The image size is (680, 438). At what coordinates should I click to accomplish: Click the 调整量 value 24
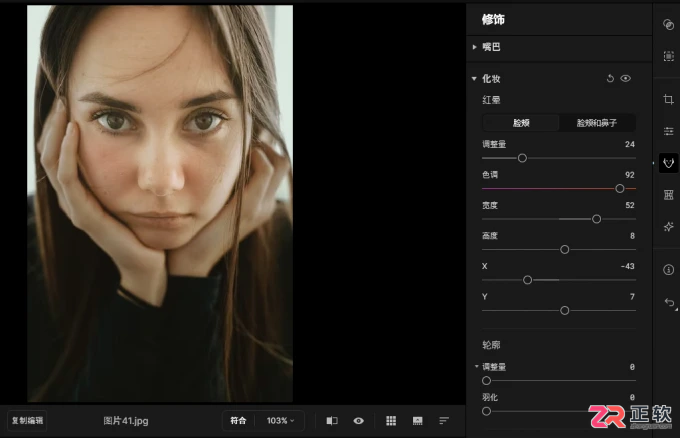[630, 144]
